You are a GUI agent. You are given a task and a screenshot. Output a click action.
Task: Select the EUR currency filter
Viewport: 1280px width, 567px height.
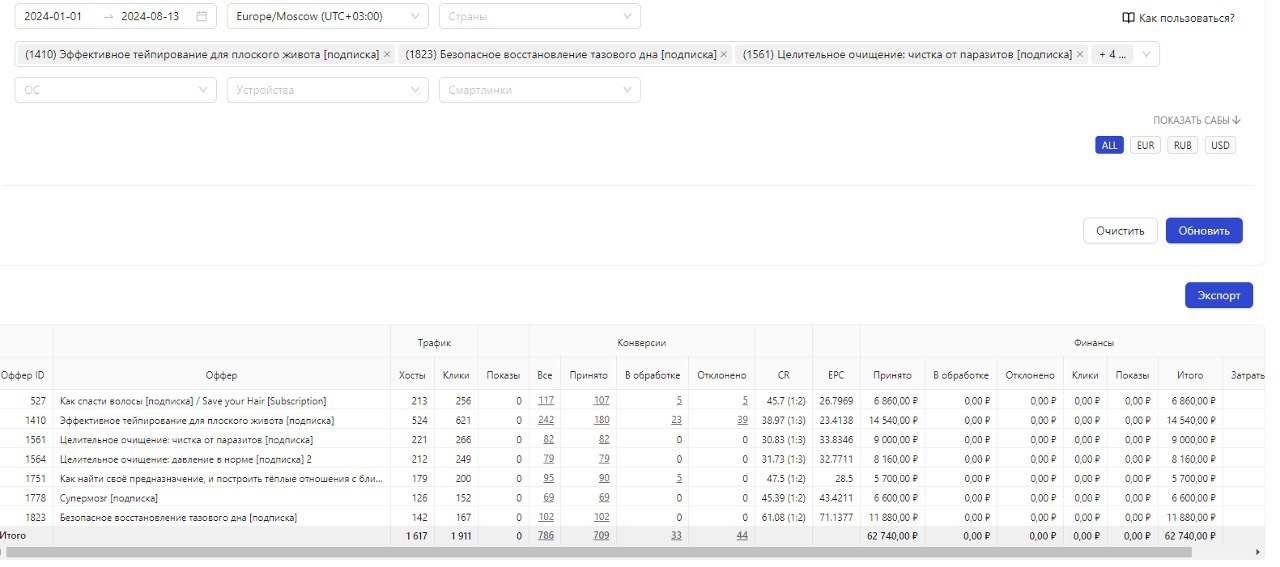pyautogui.click(x=1145, y=145)
